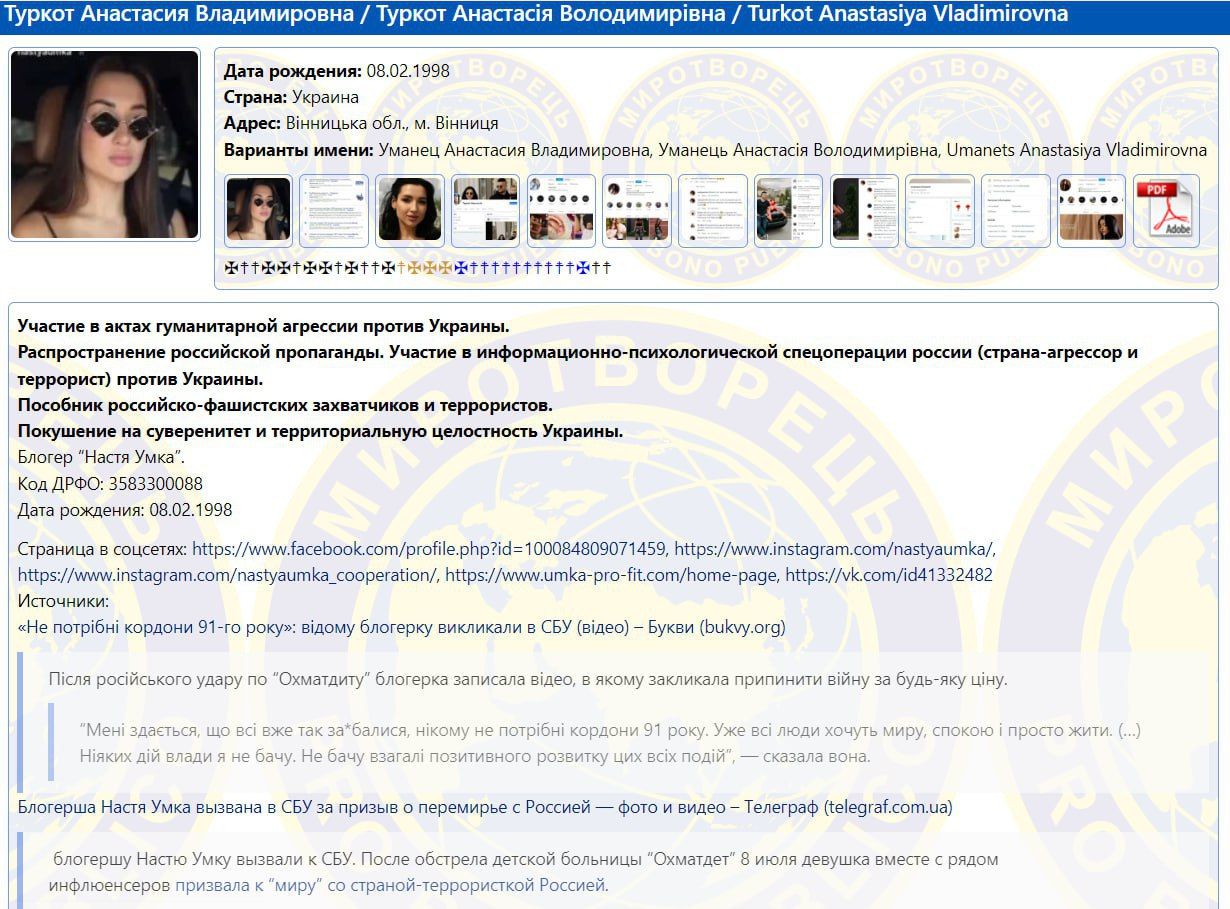Open the first thumbnail in the gallery row
Viewport: 1230px width, 909px height.
coord(258,211)
